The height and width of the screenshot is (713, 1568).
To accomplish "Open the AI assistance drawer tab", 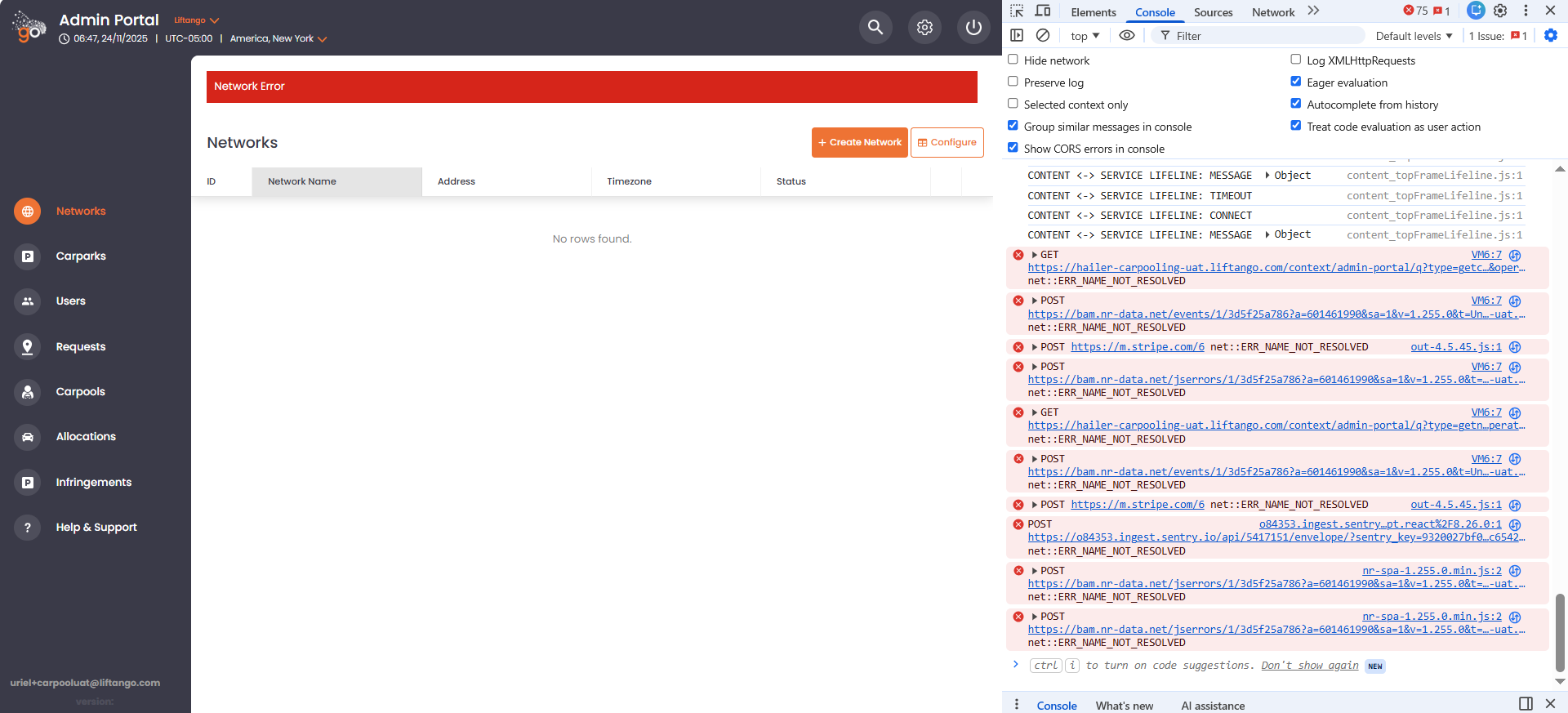I will [1213, 706].
